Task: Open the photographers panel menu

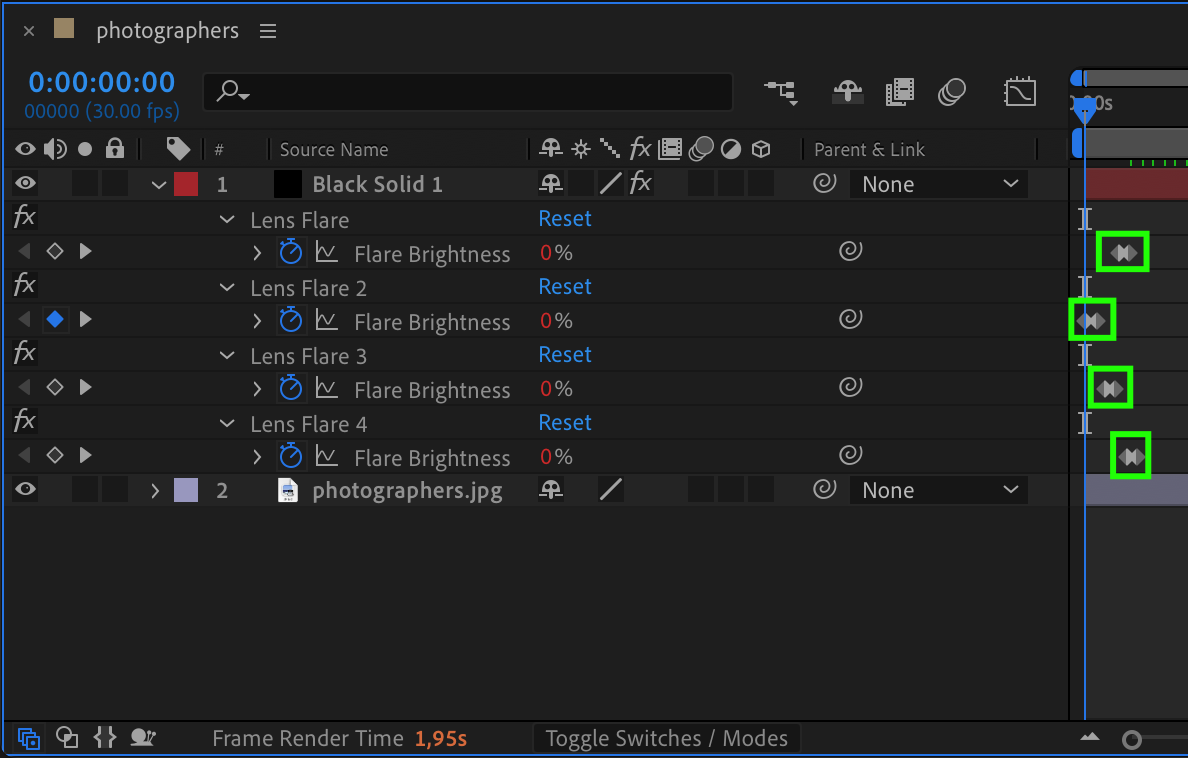Action: point(268,31)
